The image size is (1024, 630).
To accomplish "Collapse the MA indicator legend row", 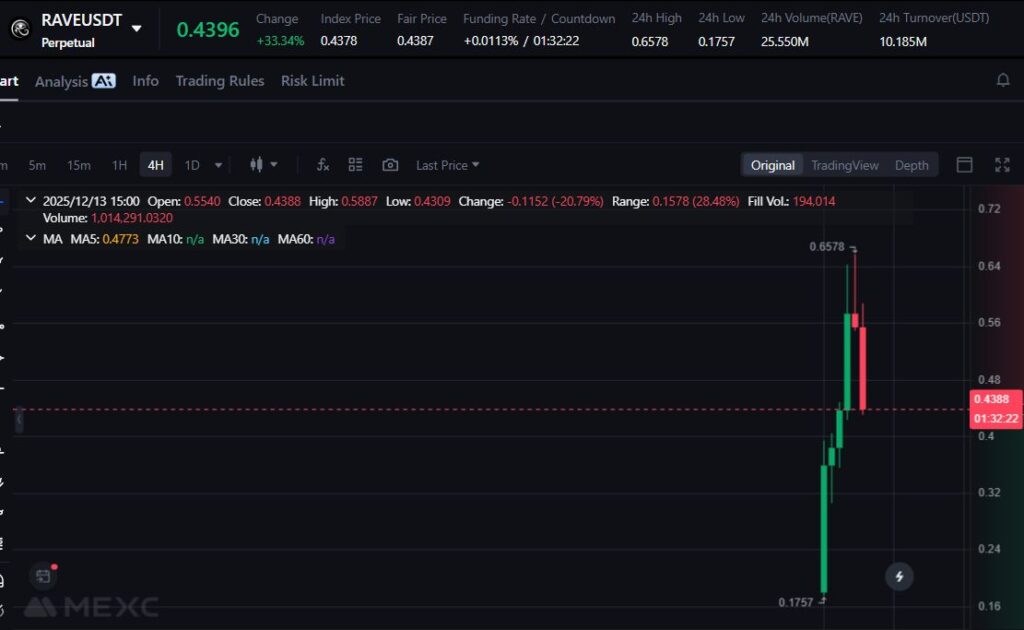I will 30,239.
